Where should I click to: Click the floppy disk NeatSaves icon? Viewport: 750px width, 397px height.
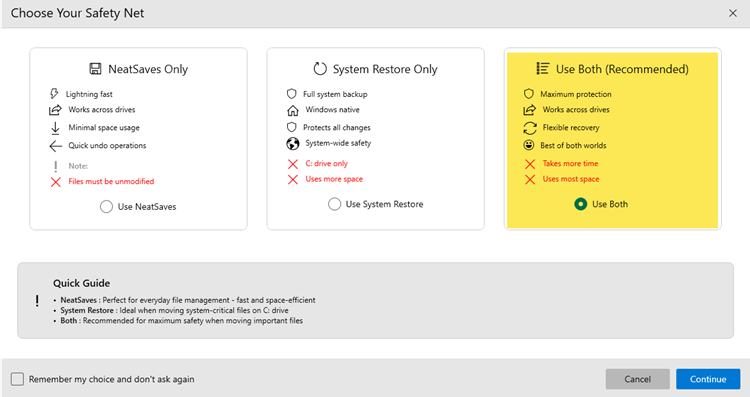tap(95, 69)
